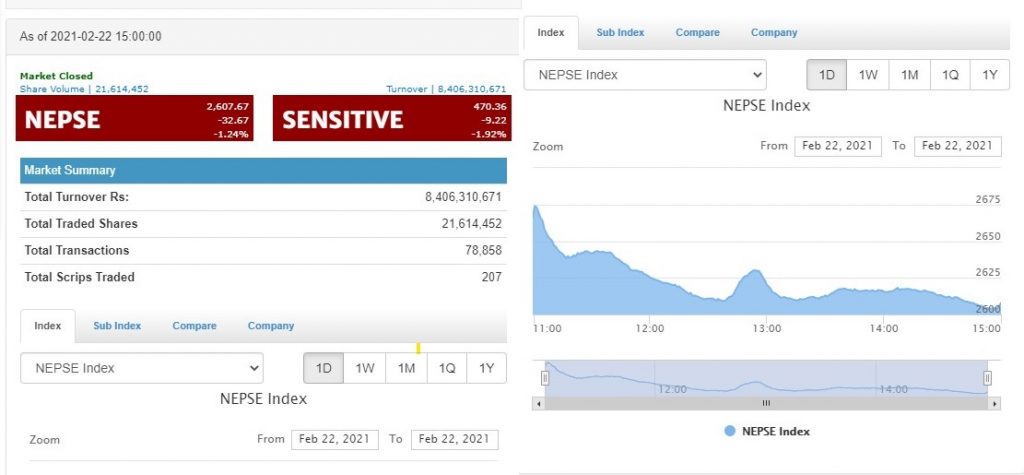Click the left navigator handle of chart
The image size is (1024, 475).
pyautogui.click(x=545, y=378)
